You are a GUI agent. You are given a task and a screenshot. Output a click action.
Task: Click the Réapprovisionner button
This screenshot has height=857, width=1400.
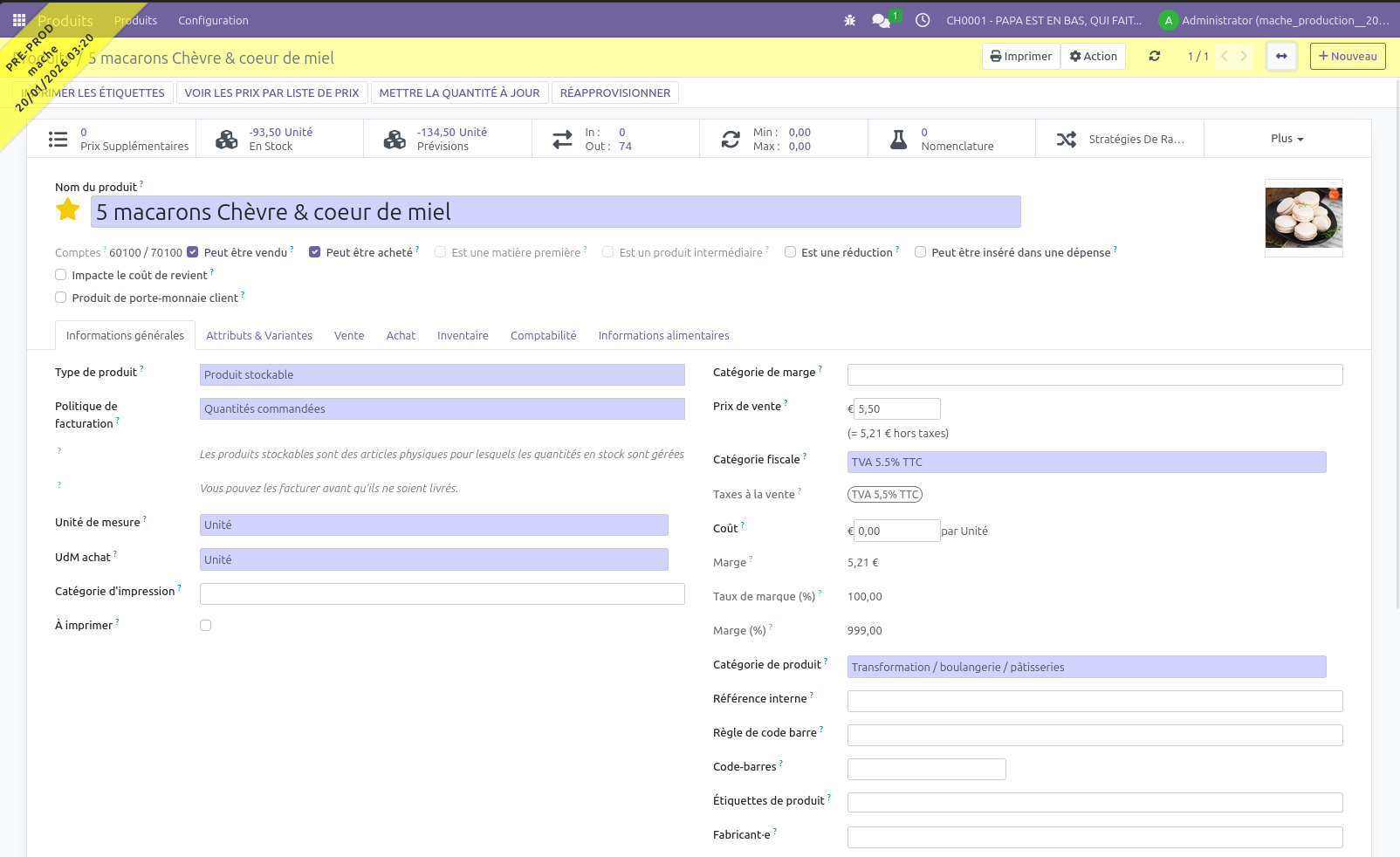click(614, 93)
